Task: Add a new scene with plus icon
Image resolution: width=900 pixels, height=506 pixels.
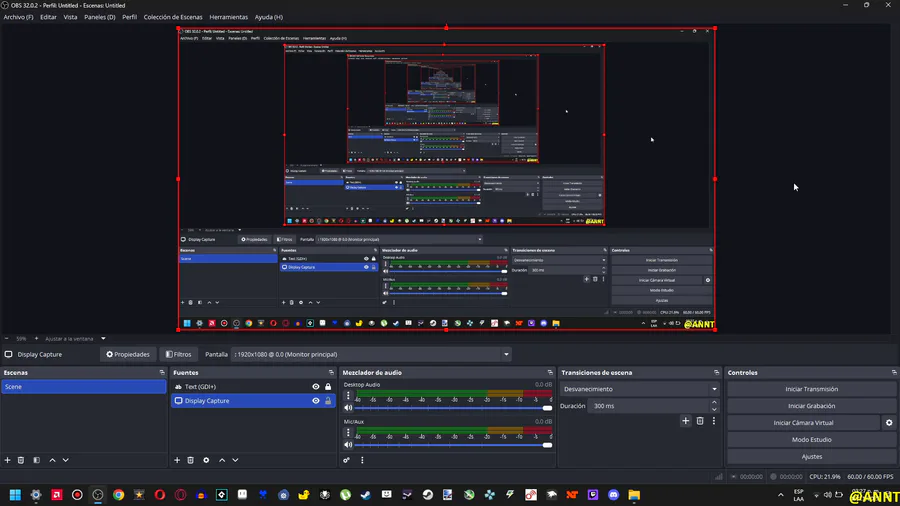Action: point(7,460)
